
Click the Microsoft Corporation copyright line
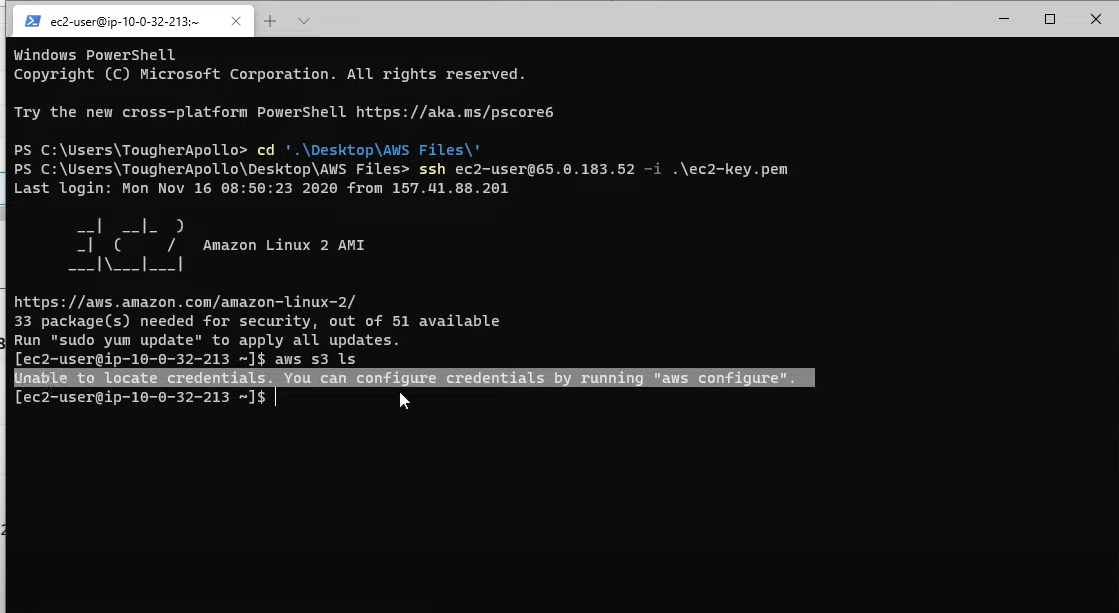point(270,74)
